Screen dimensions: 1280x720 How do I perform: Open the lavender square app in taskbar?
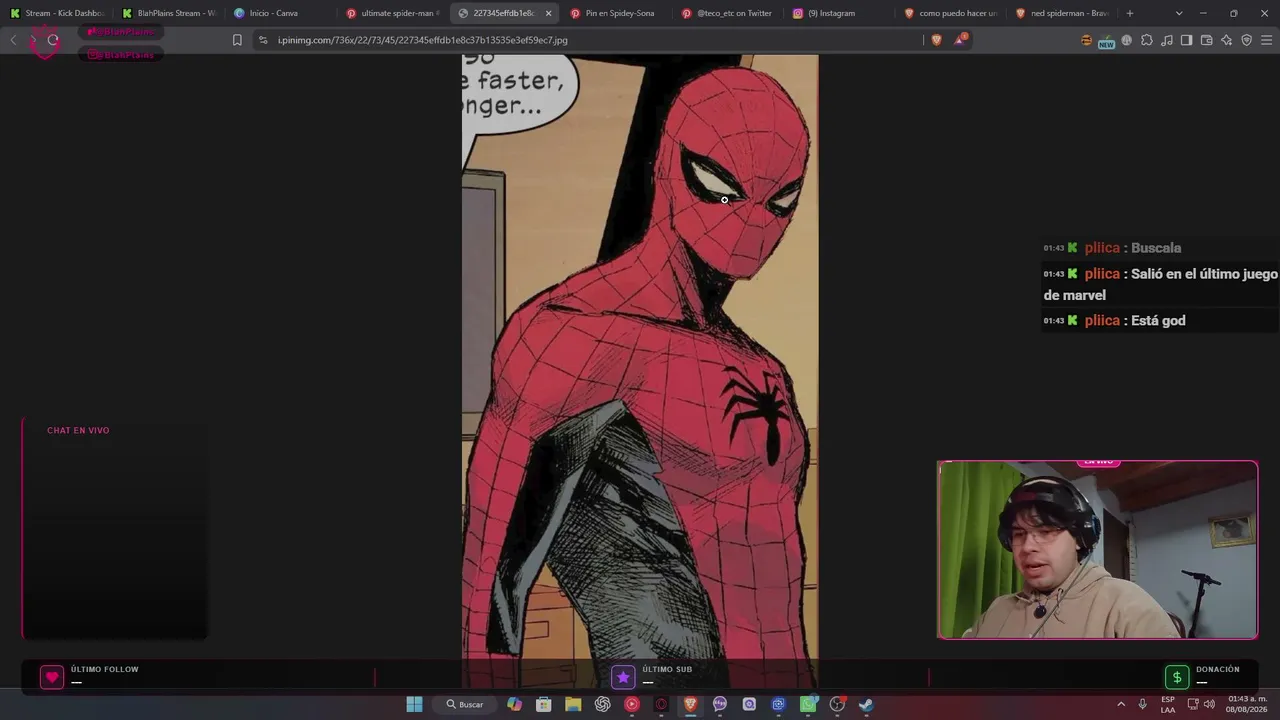[749, 704]
